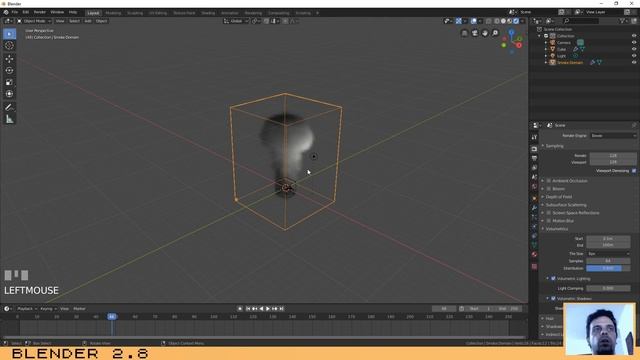
Task: Open the viewport Add menu
Action: 88,21
